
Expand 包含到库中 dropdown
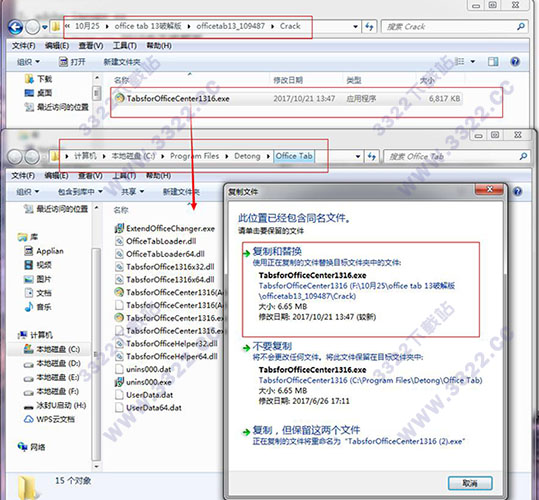coord(80,191)
